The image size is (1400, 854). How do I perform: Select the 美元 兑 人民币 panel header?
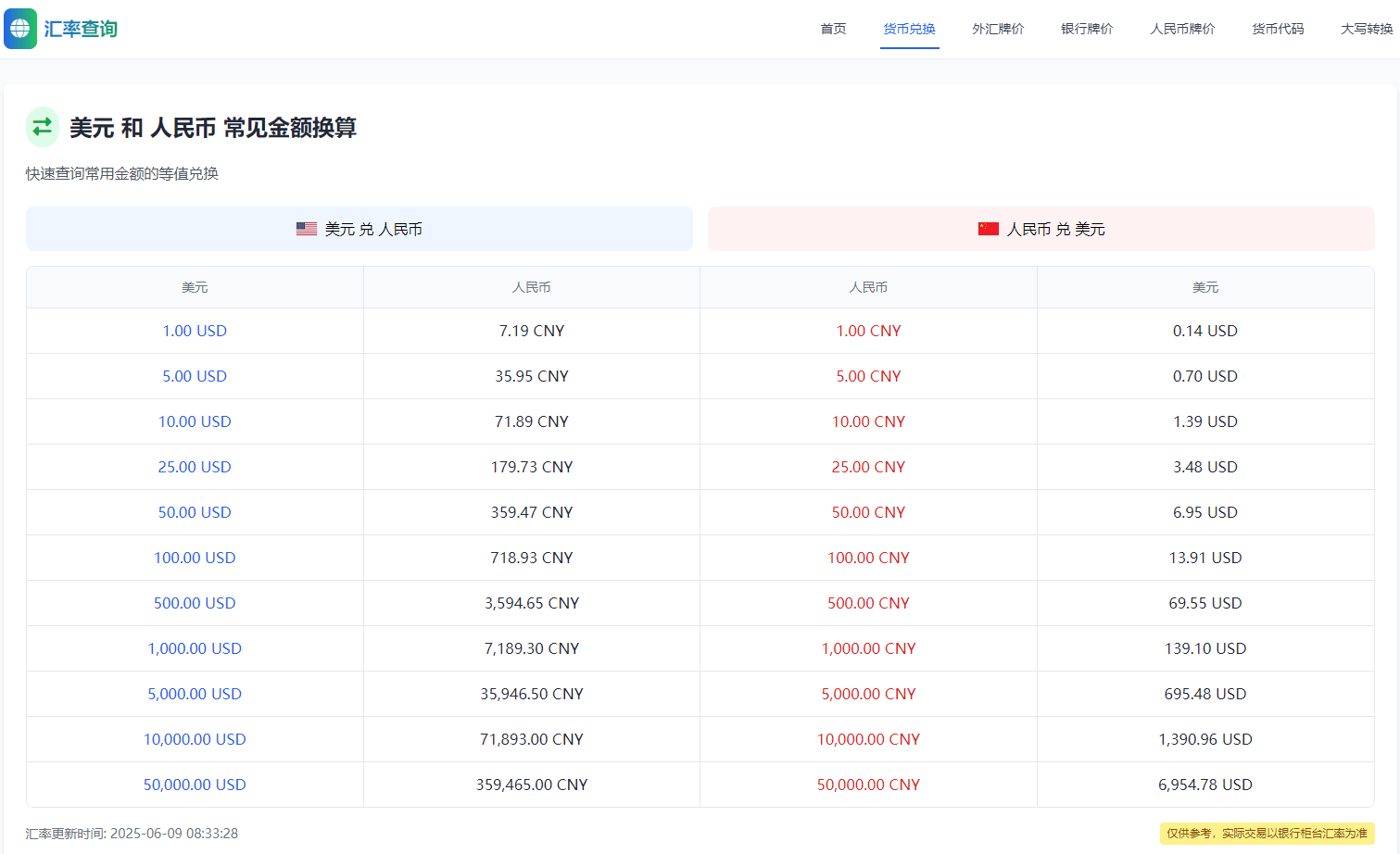[x=359, y=229]
